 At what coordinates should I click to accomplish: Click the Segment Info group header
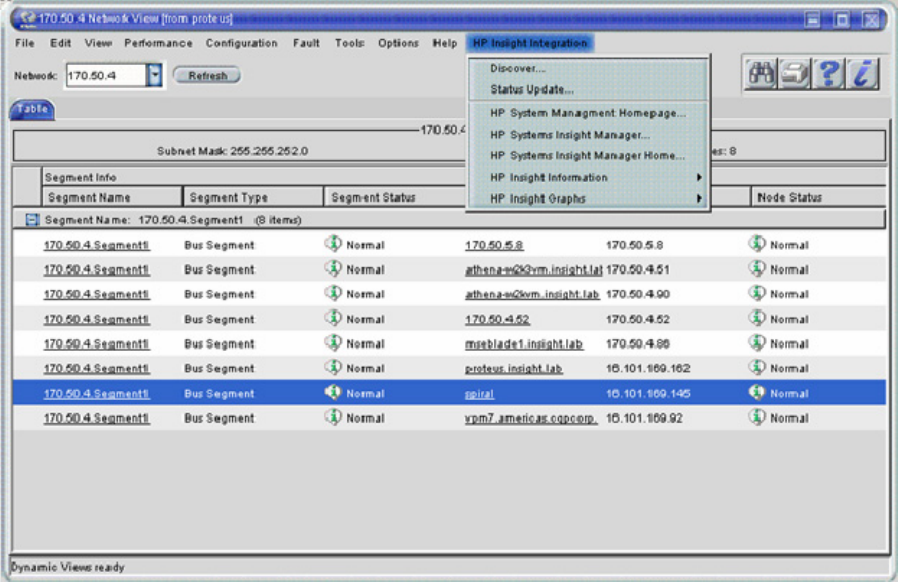tap(80, 178)
